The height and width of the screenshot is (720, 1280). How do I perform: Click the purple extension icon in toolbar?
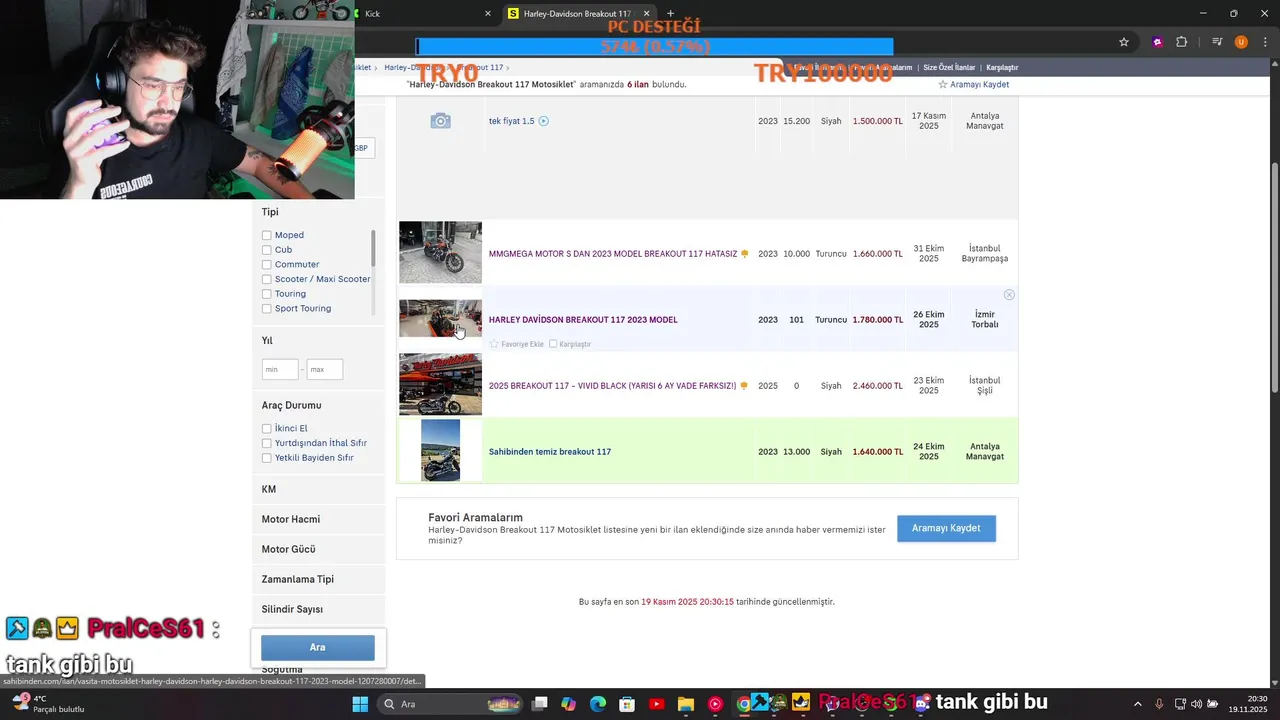(1158, 42)
